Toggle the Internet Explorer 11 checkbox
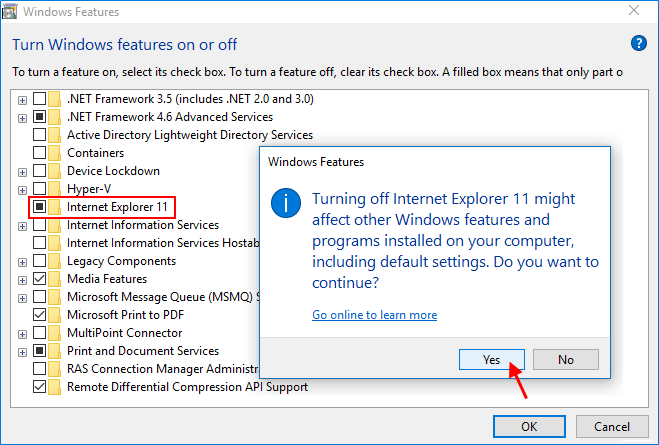The width and height of the screenshot is (659, 445). (40, 207)
